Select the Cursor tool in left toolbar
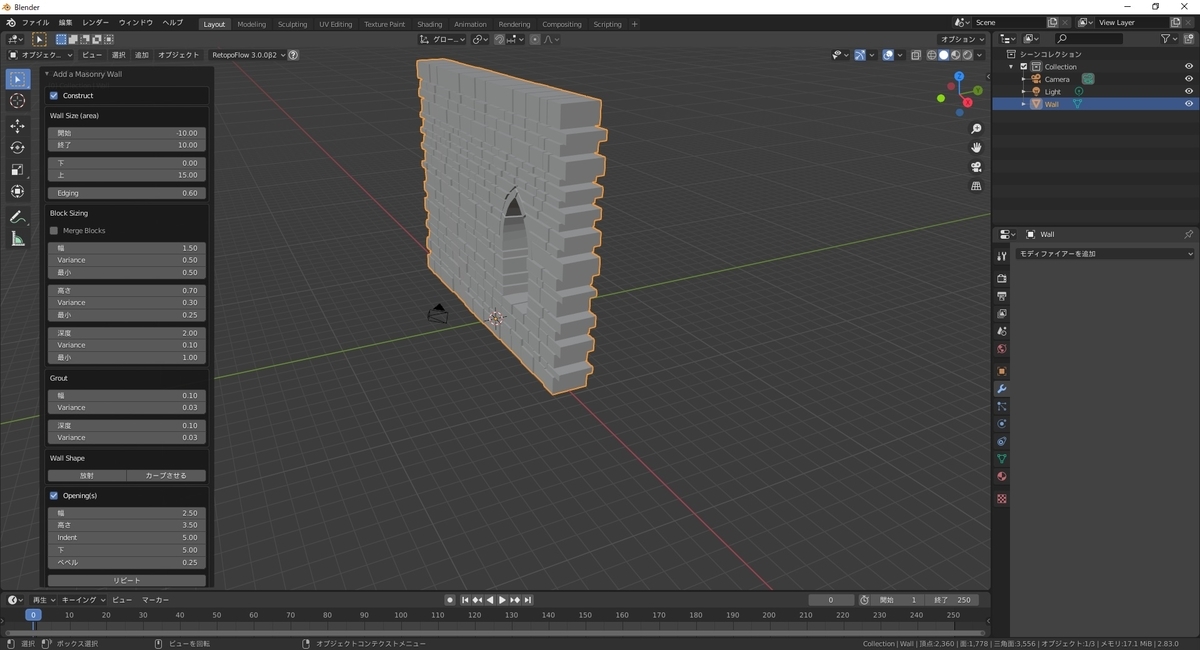This screenshot has width=1200, height=650. pyautogui.click(x=17, y=101)
